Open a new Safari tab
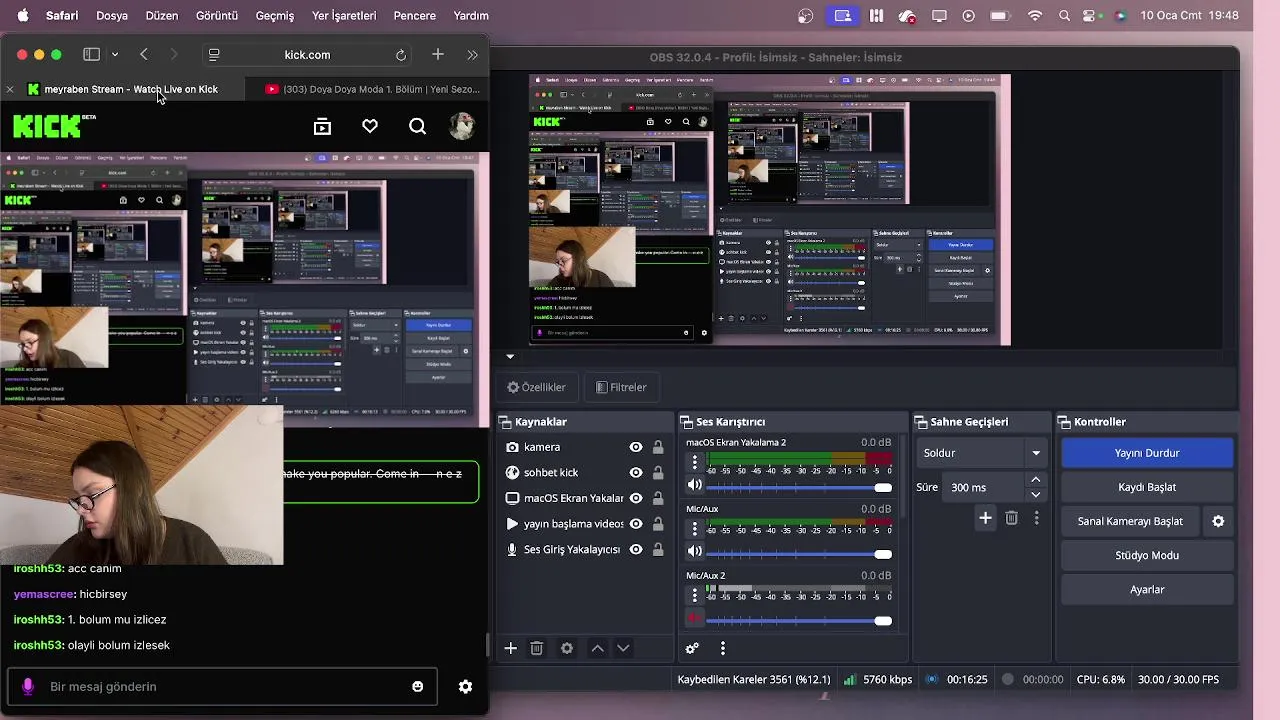1280x720 pixels. (437, 54)
